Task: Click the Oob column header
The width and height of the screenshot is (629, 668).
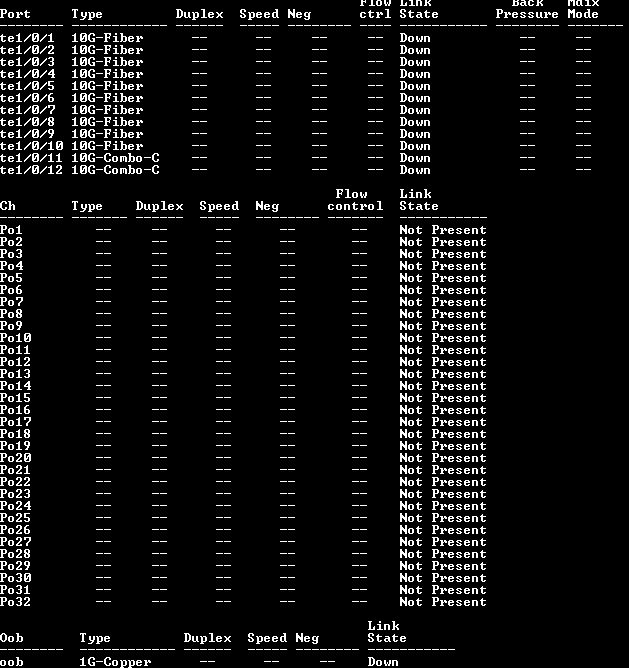Action: point(11,638)
